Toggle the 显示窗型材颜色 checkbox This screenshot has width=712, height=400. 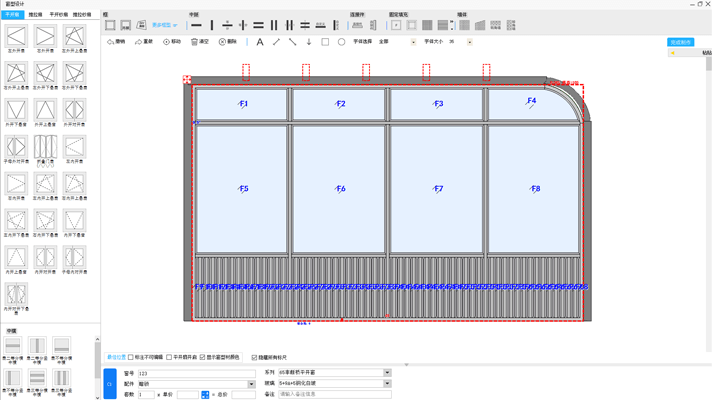[203, 357]
